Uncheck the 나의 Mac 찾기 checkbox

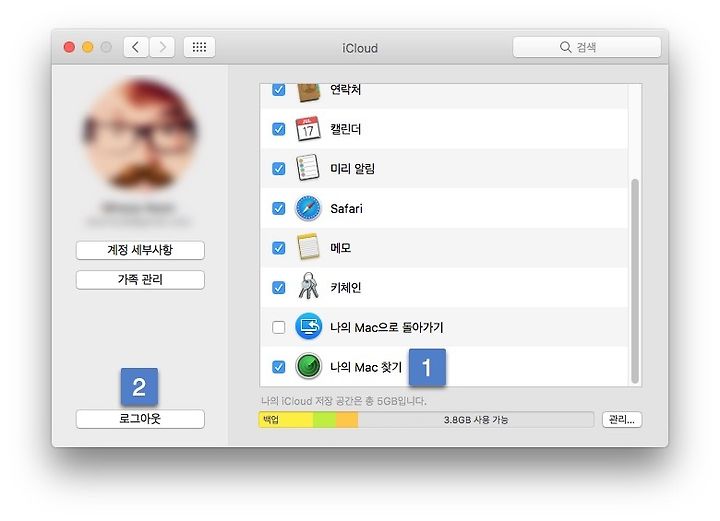click(279, 367)
